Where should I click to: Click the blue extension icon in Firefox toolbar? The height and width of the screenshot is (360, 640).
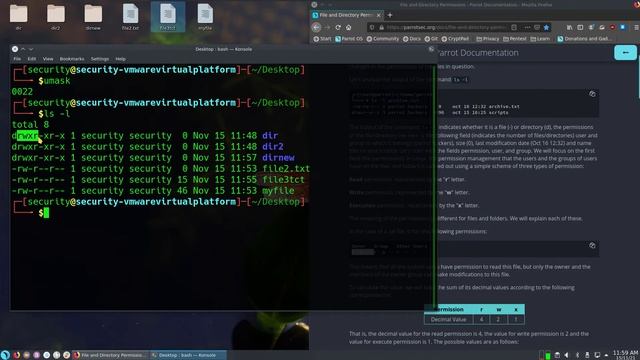(x=623, y=27)
